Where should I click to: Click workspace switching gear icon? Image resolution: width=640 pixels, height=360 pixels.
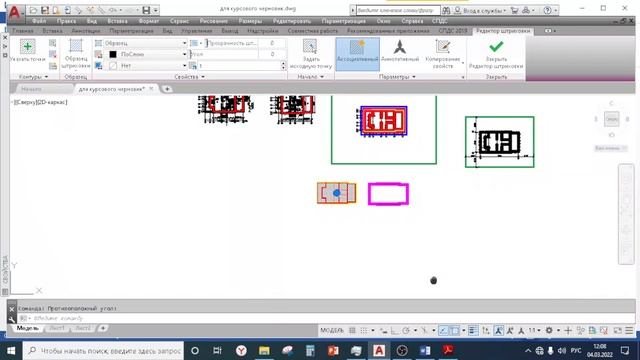tap(549, 330)
